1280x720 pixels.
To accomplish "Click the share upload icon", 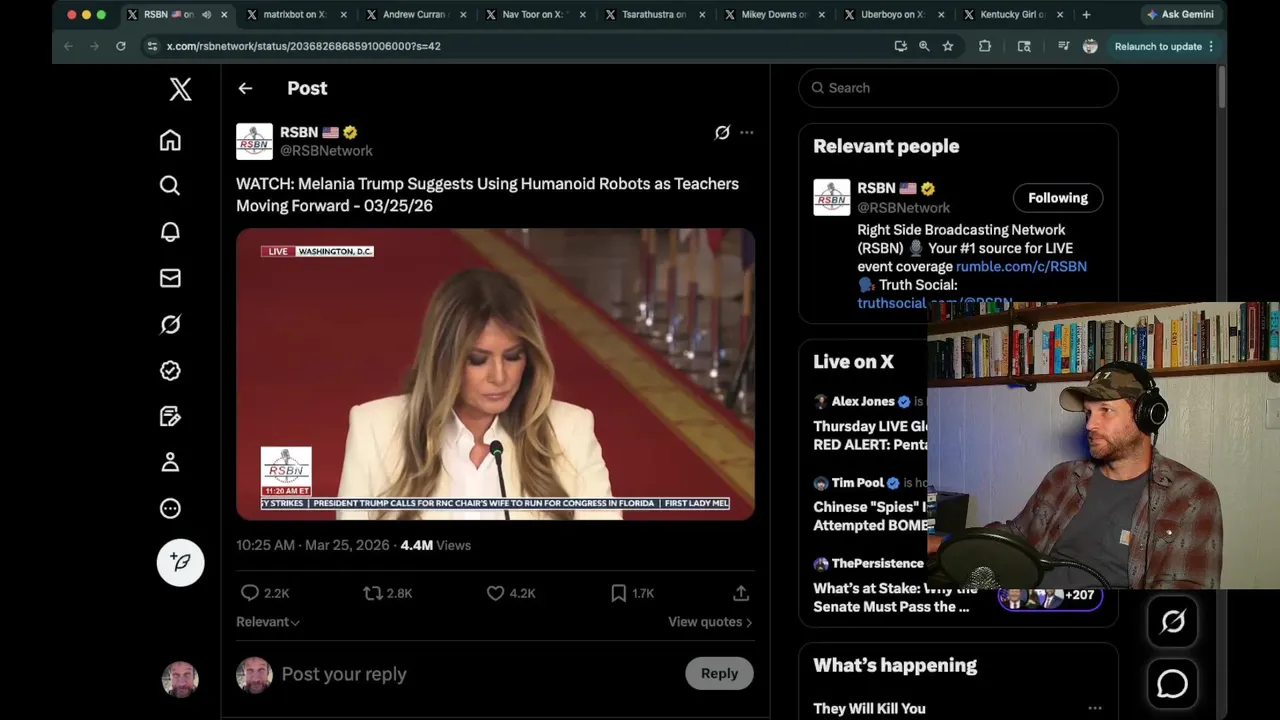I will pyautogui.click(x=741, y=593).
